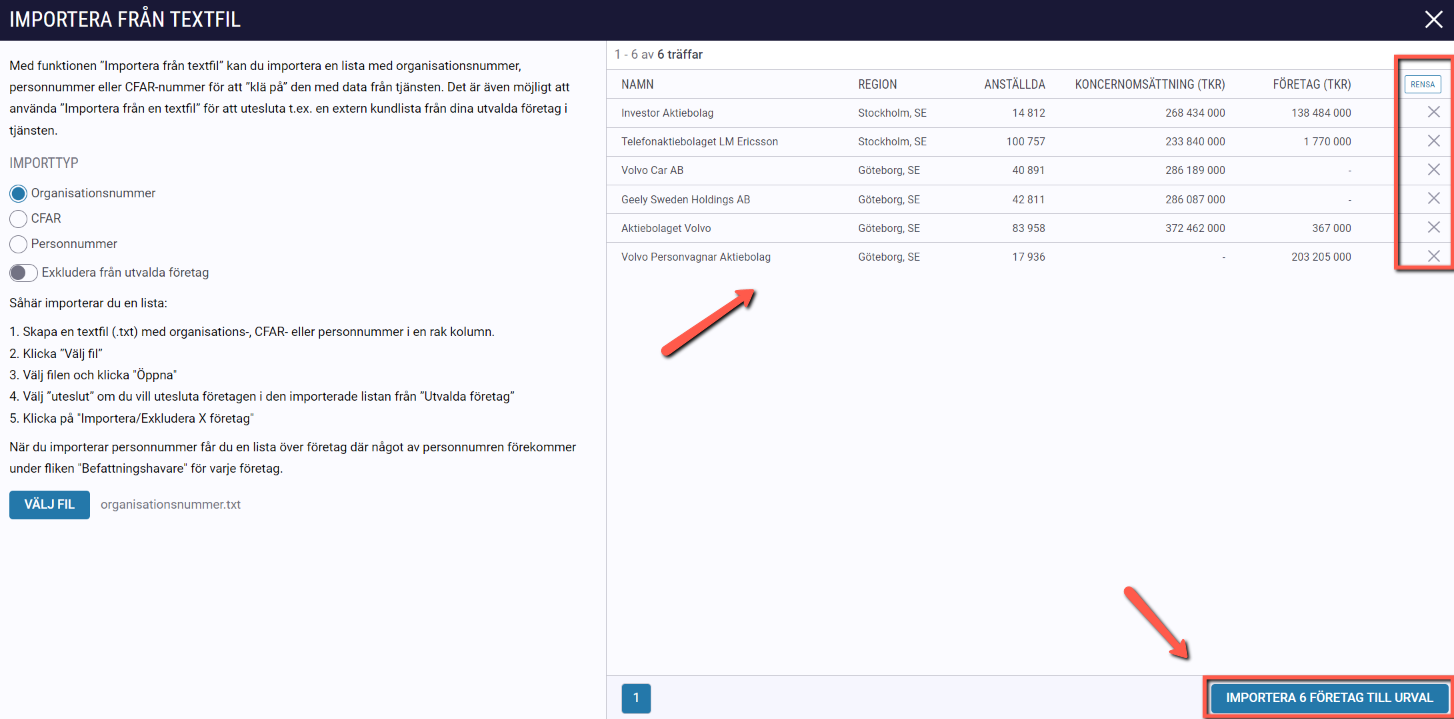Click employee count 14 812

(1029, 113)
